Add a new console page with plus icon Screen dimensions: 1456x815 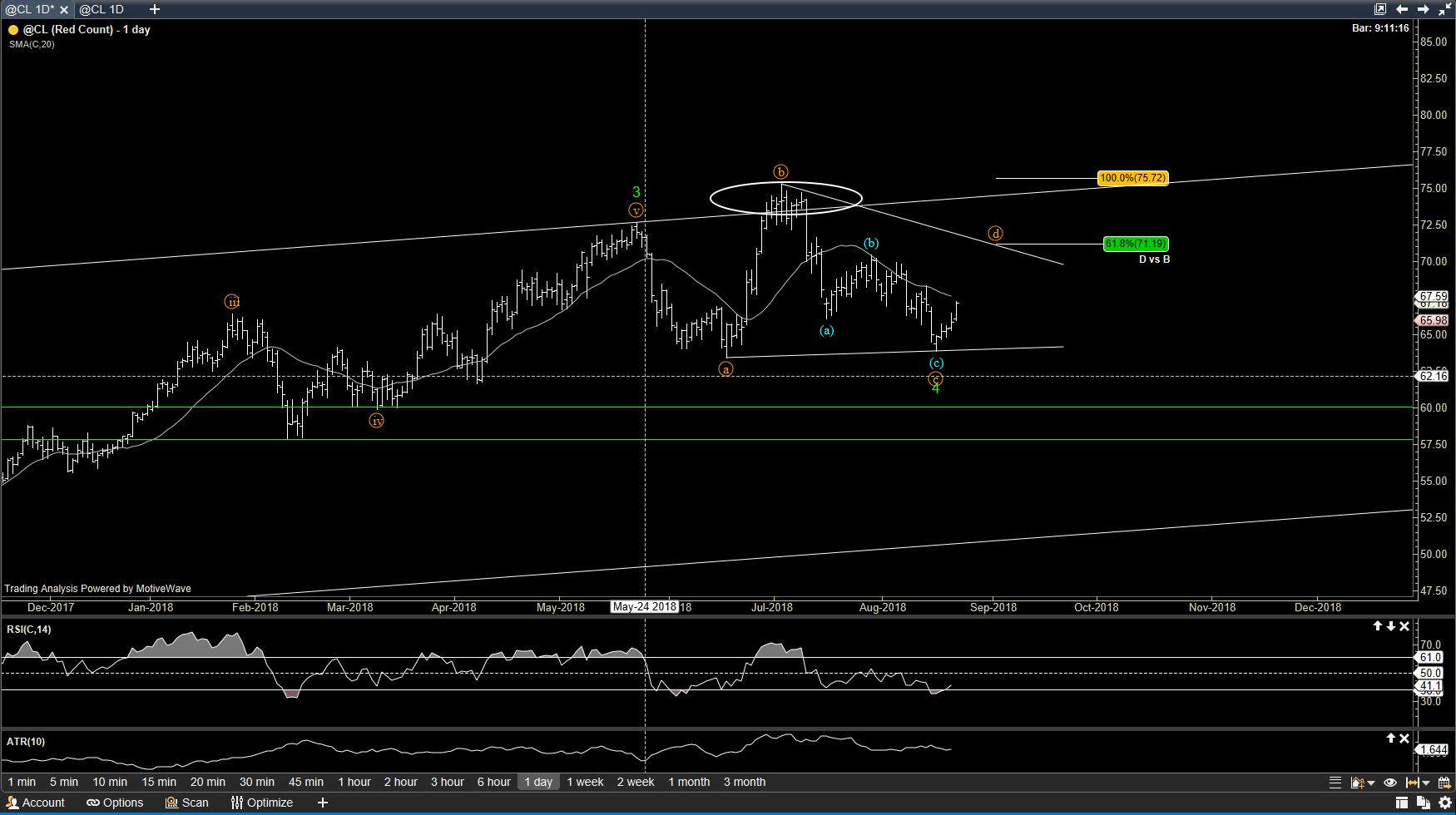pos(323,803)
